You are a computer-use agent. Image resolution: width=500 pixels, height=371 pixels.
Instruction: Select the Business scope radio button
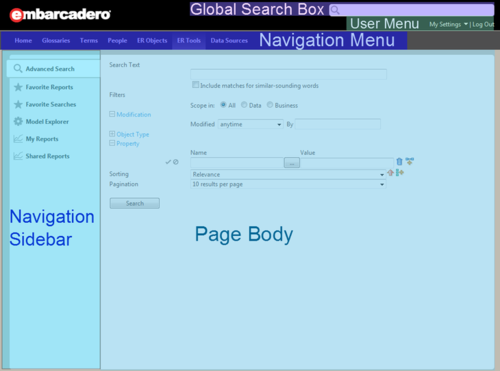[x=270, y=105]
